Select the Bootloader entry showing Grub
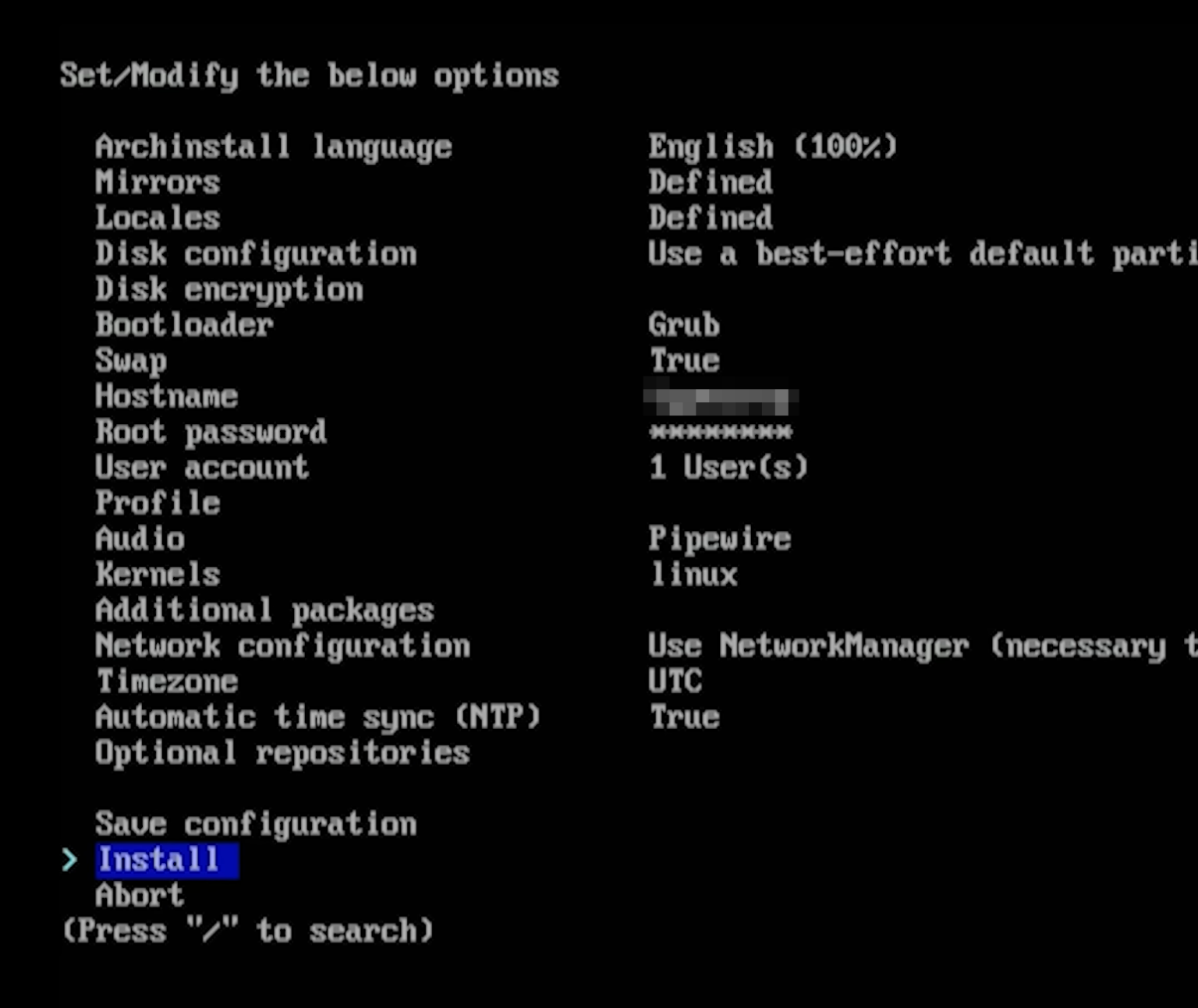The width and height of the screenshot is (1198, 1008). [x=183, y=325]
